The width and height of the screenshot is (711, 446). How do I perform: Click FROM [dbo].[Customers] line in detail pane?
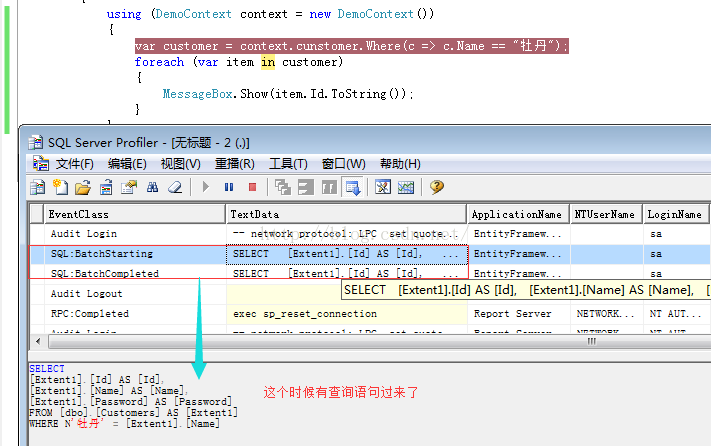click(133, 412)
